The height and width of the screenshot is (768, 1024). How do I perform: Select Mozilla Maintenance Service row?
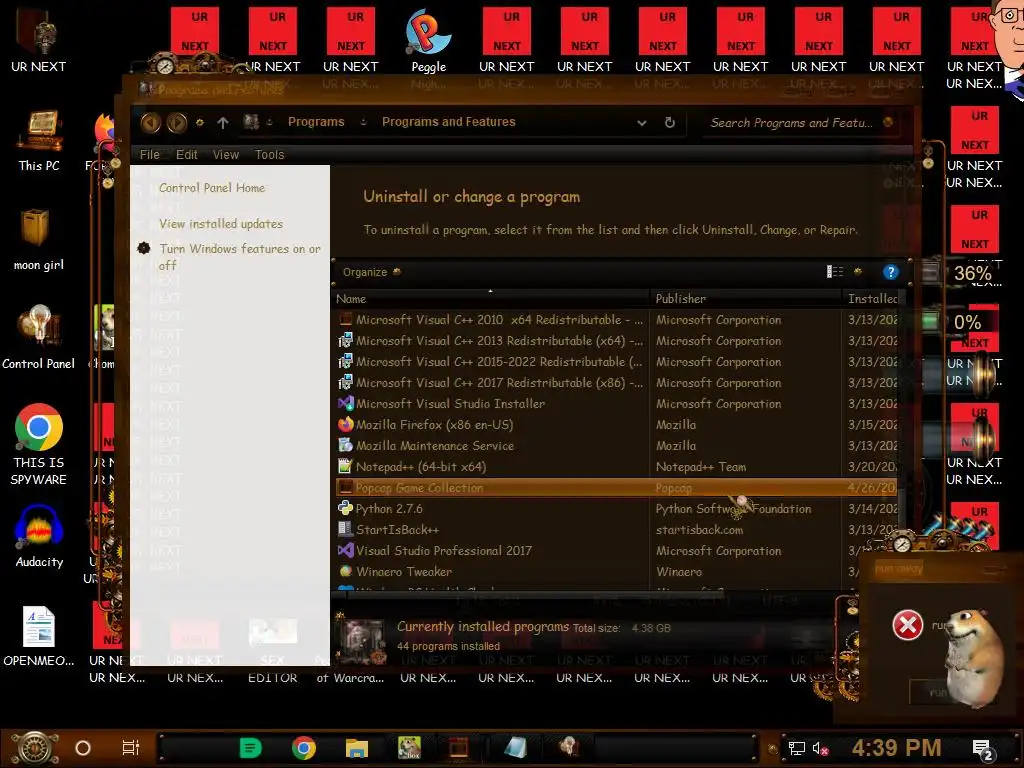click(615, 445)
